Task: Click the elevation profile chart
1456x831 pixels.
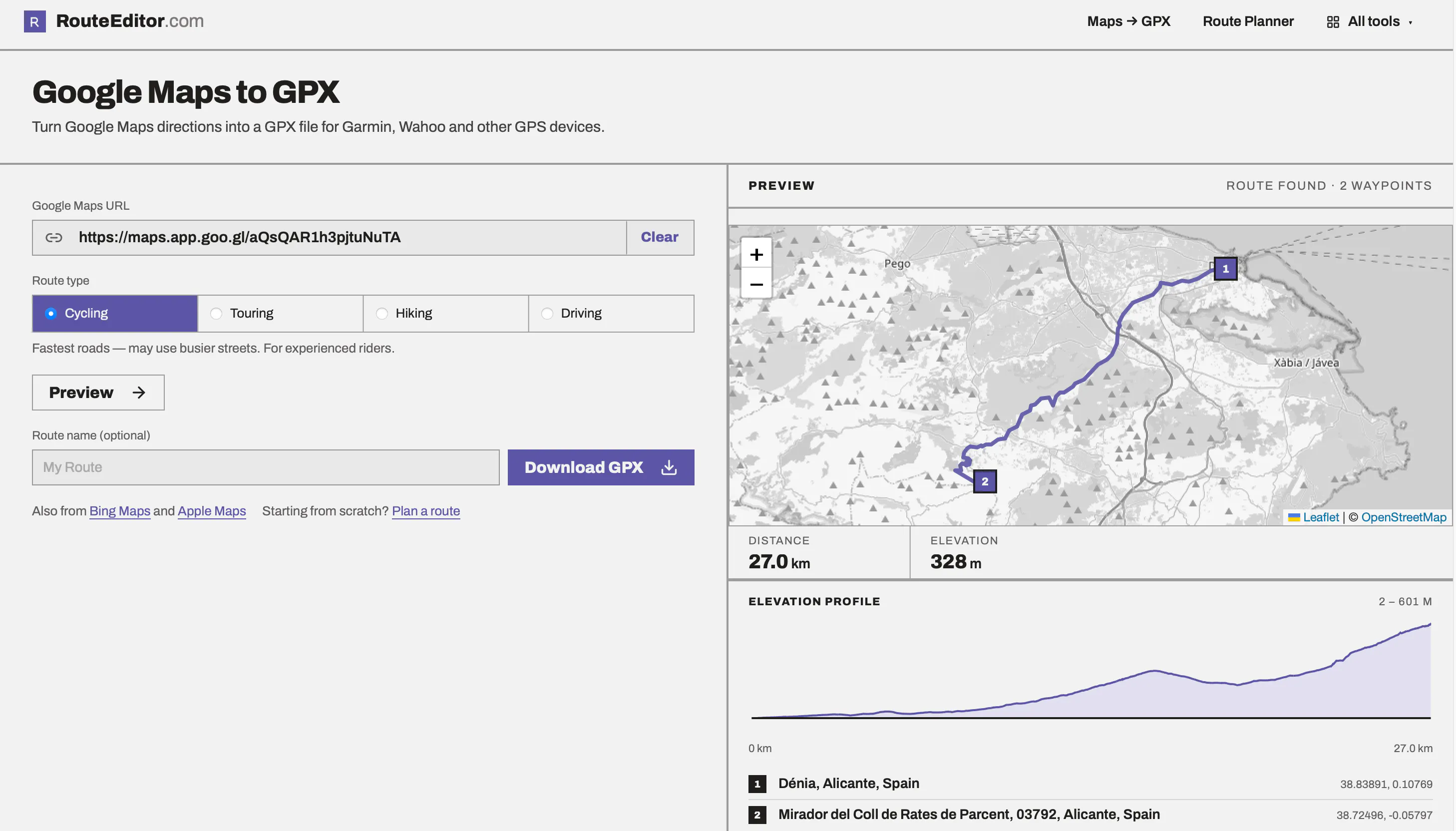Action: point(1091,672)
